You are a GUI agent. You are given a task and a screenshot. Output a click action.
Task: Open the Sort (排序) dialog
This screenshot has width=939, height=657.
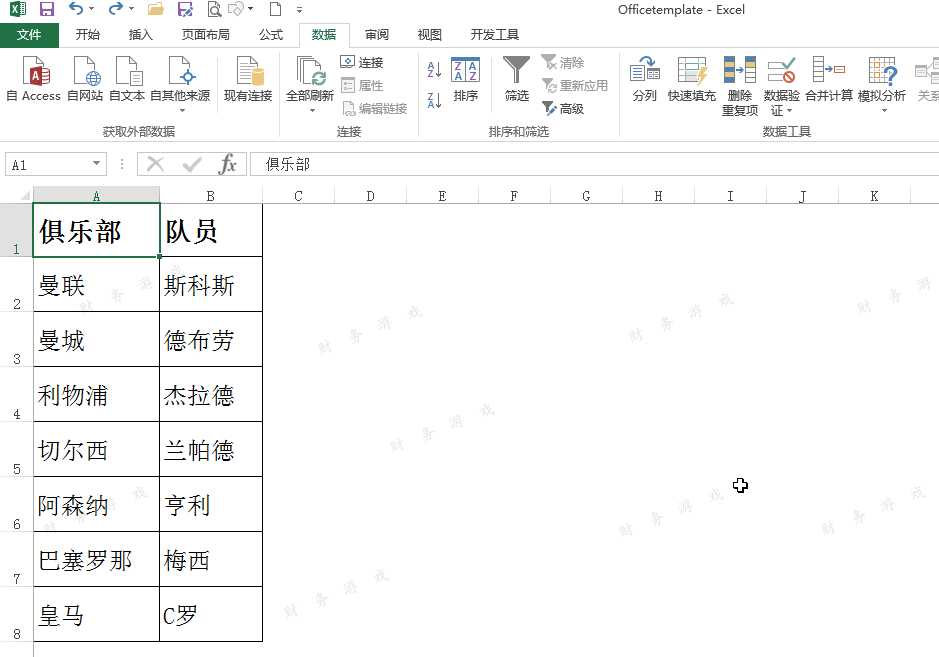coord(465,79)
